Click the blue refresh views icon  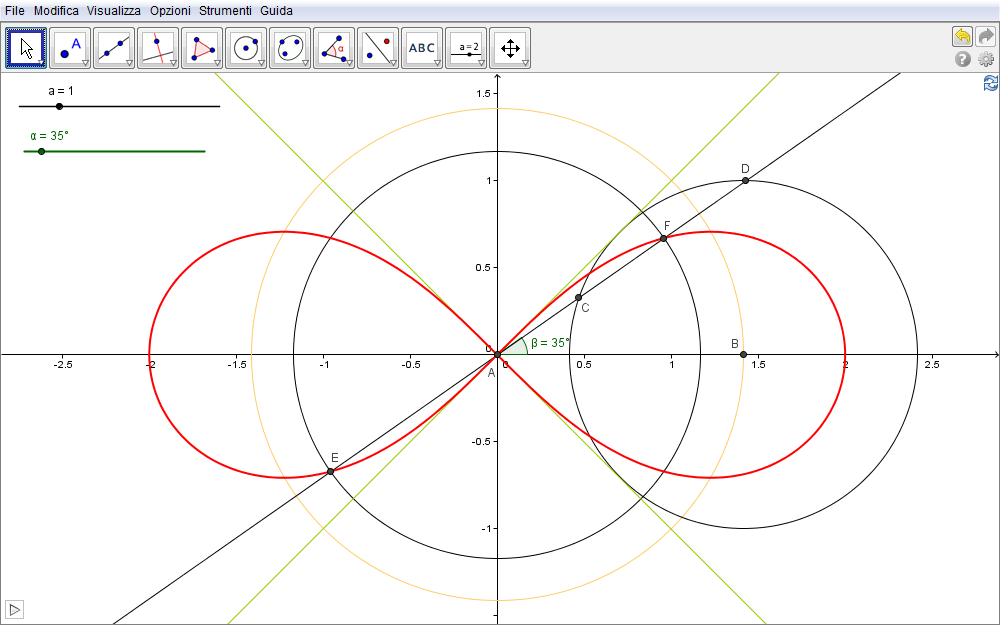click(990, 83)
